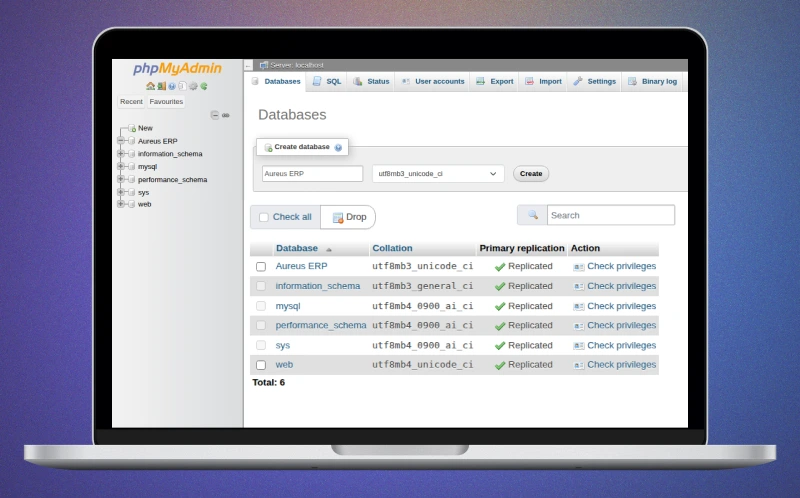Screen dimensions: 800x498
Task: Open the phpMyAdmin home icon
Action: pos(150,86)
